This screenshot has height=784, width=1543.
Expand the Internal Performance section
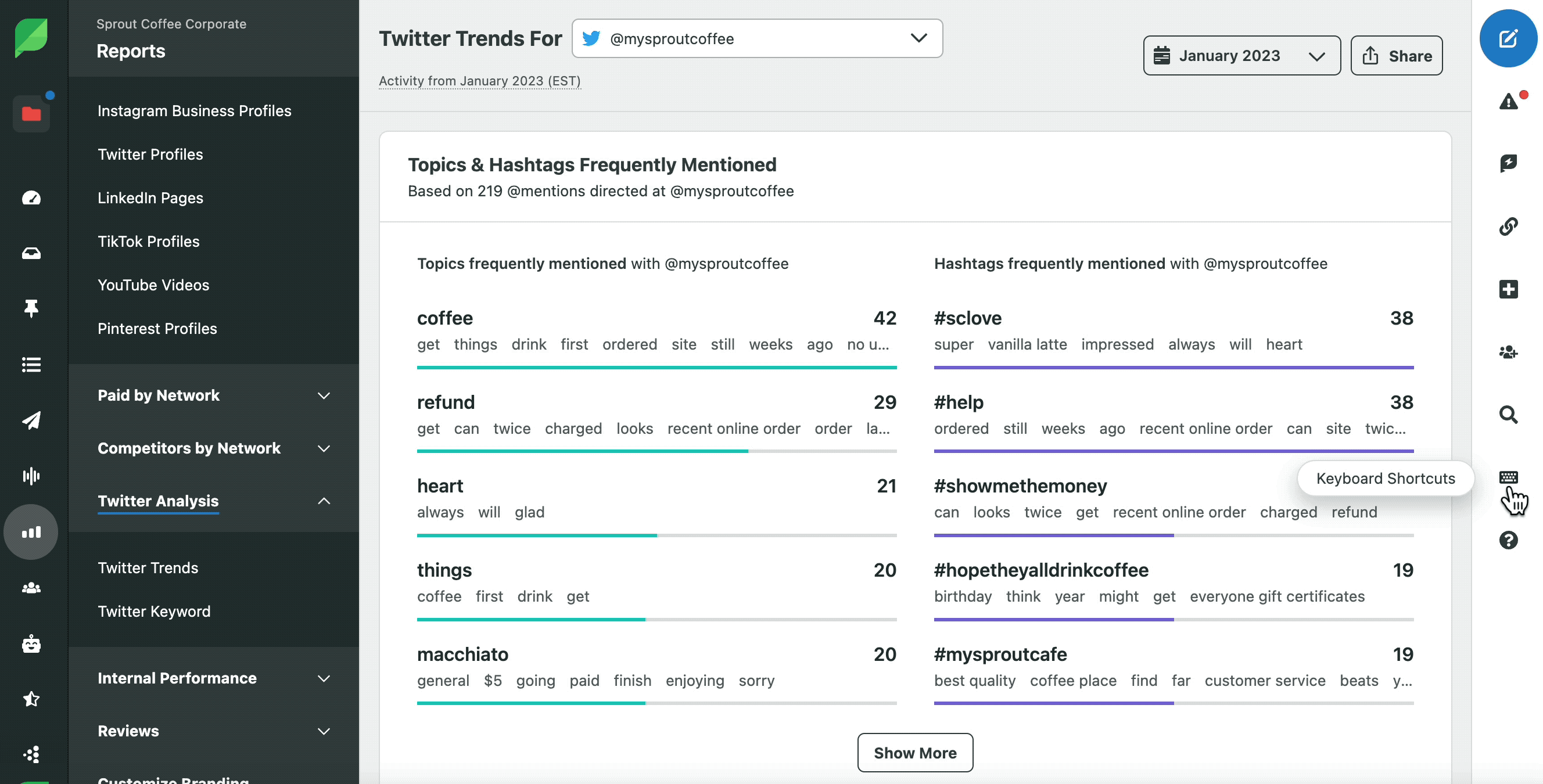pyautogui.click(x=213, y=678)
